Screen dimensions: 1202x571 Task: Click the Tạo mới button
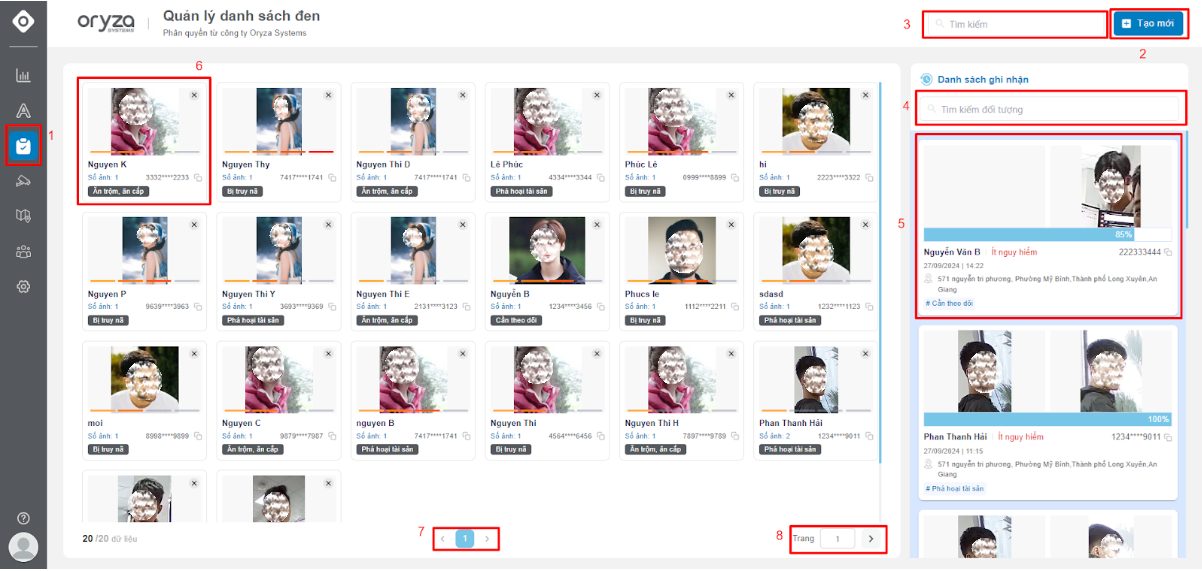[1147, 23]
